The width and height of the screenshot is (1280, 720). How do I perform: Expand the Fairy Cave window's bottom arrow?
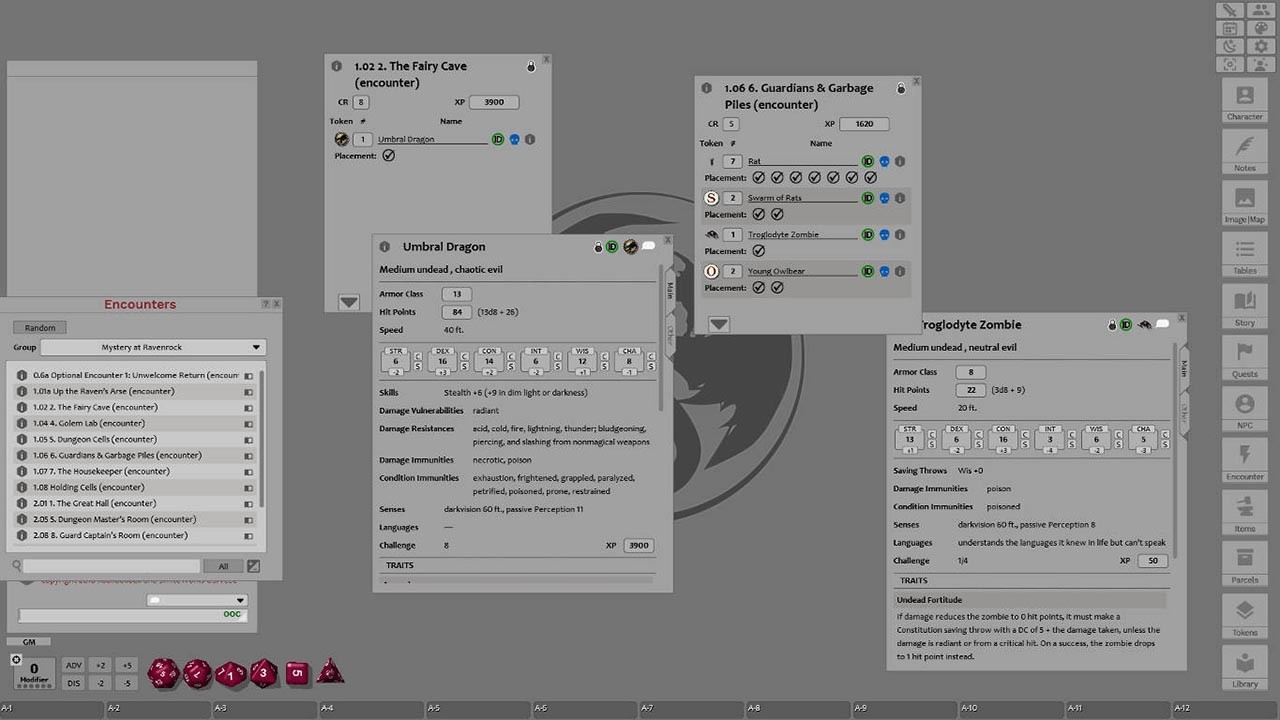tap(349, 302)
